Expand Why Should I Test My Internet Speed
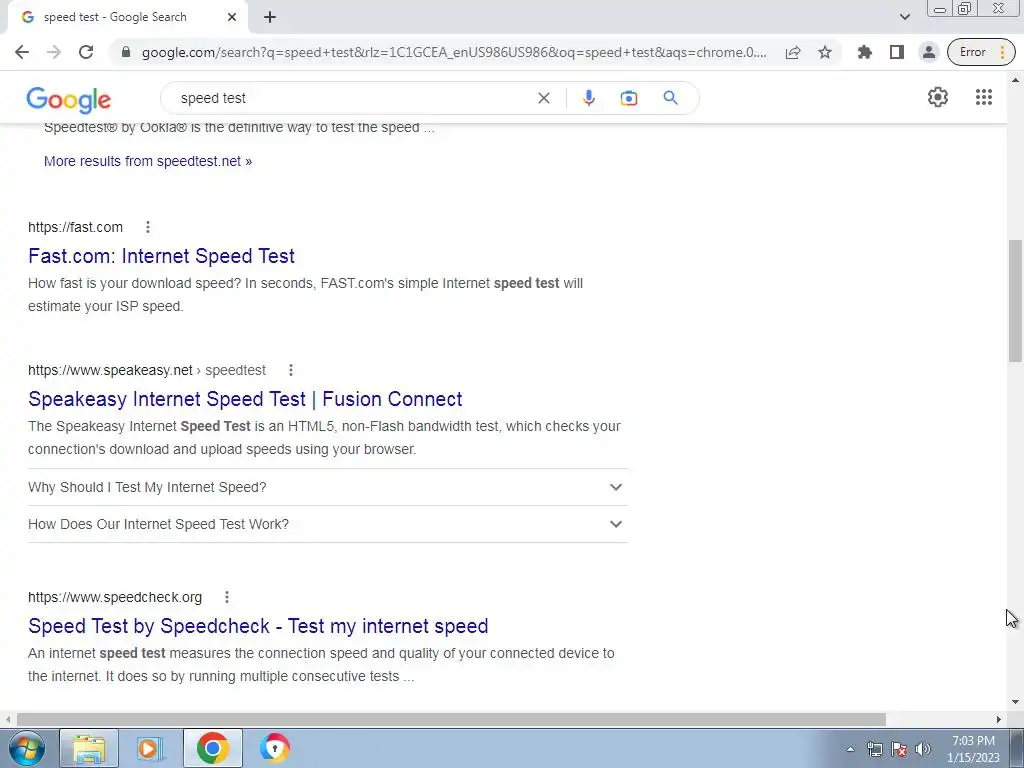 [x=328, y=487]
